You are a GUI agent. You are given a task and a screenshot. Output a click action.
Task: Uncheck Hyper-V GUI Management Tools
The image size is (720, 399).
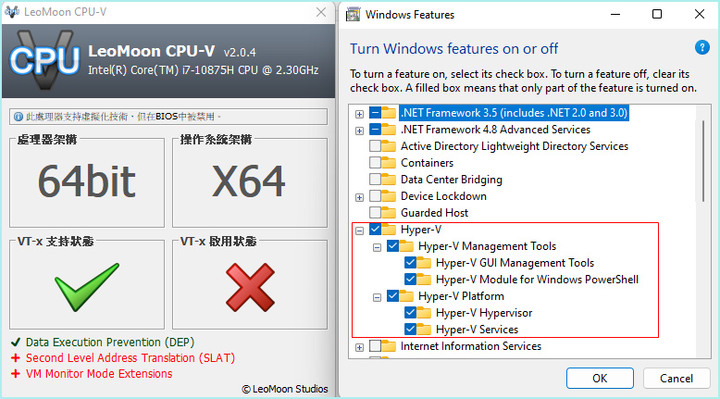click(410, 263)
